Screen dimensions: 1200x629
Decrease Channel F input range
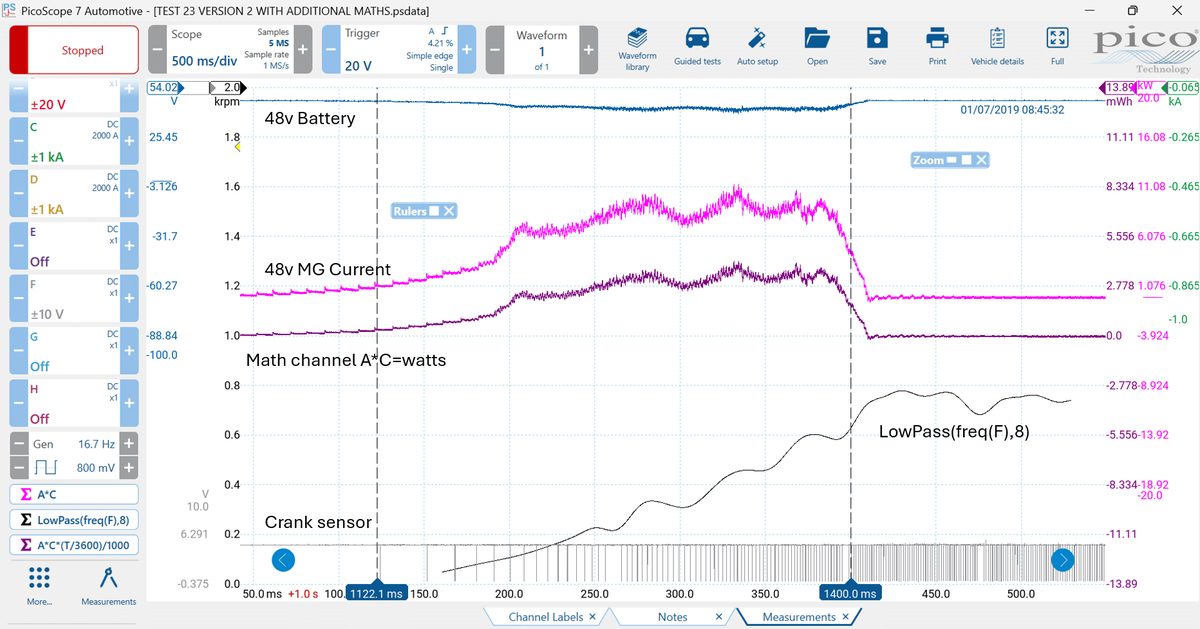(19, 298)
